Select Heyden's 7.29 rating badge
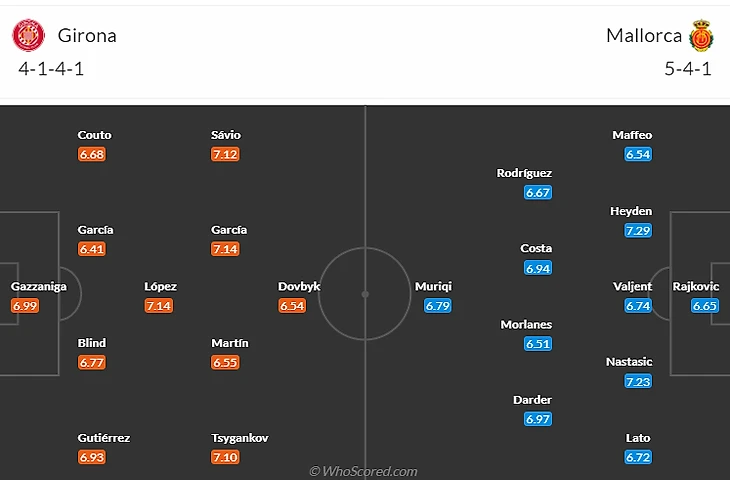This screenshot has height=480, width=730. pyautogui.click(x=638, y=230)
